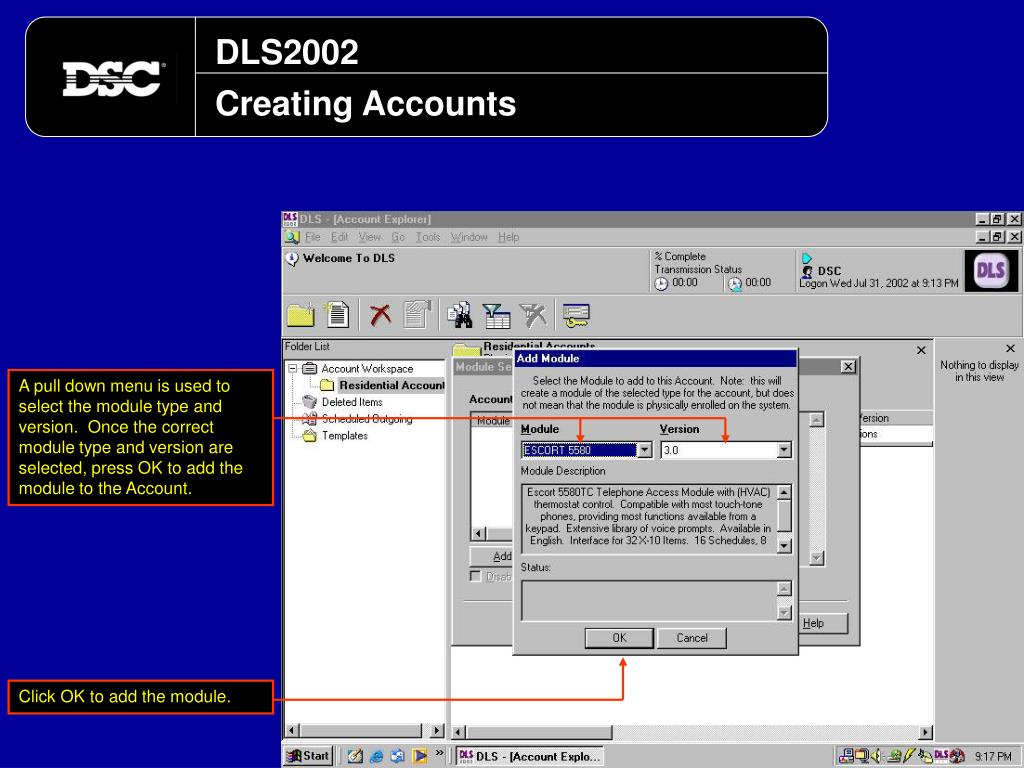Open the Tools menu

(428, 237)
